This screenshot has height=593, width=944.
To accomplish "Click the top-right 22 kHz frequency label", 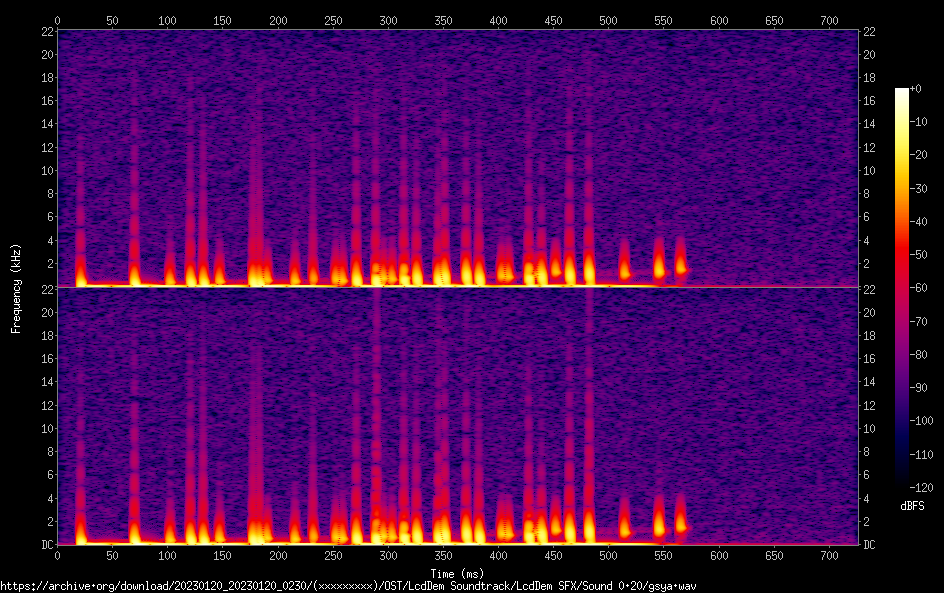I will (x=870, y=32).
